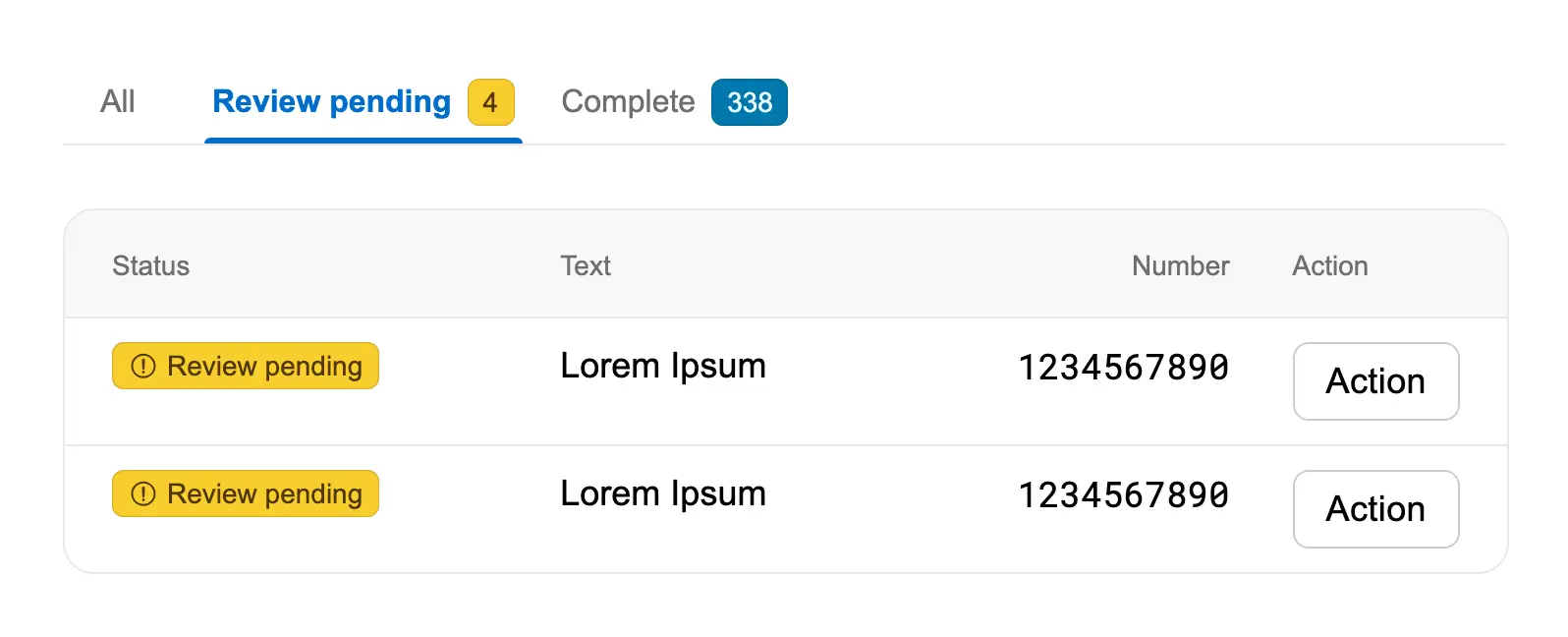Click the blue 338 count badge
This screenshot has width=1568, height=637.
click(749, 102)
